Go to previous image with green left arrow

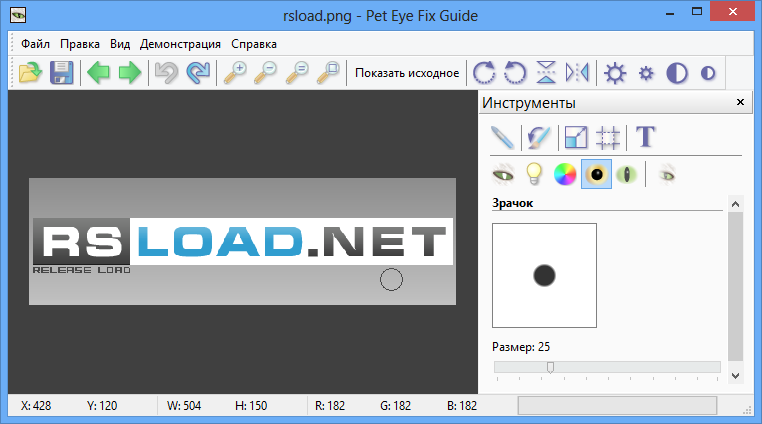(98, 73)
